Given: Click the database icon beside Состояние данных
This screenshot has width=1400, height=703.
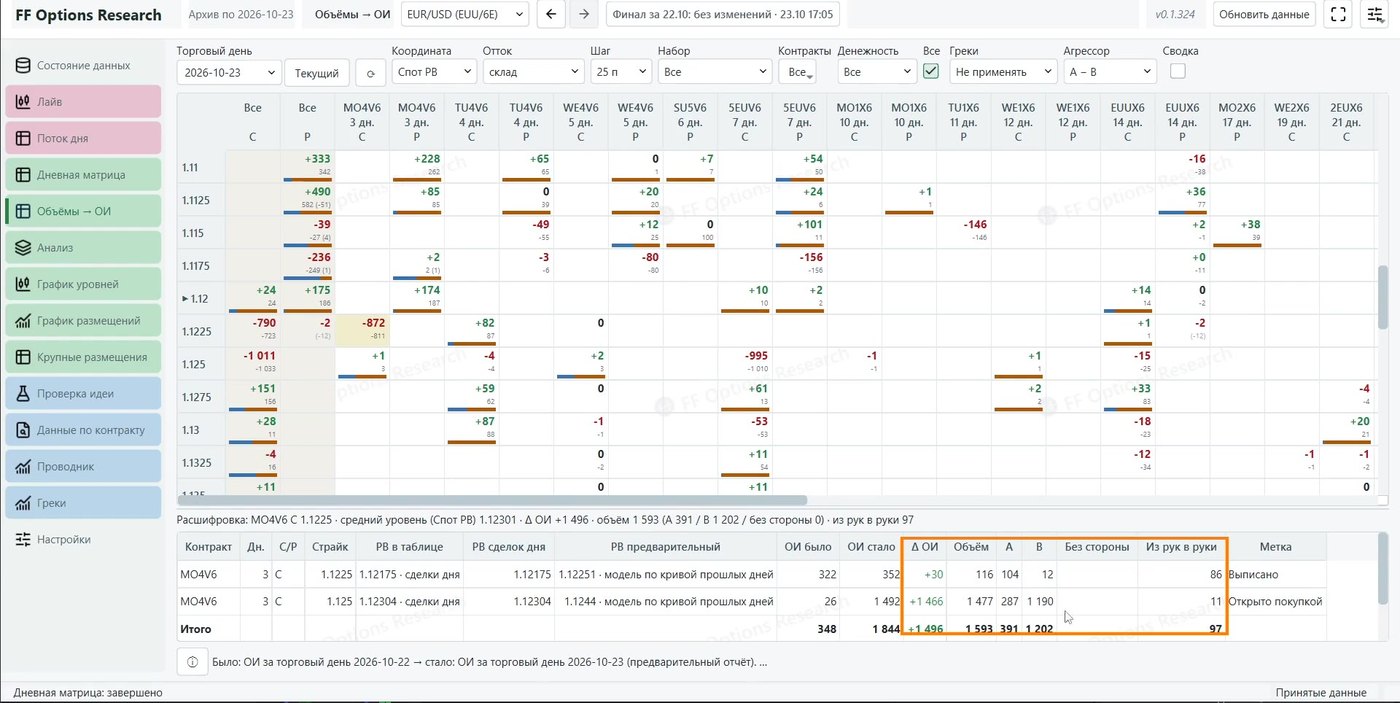Looking at the screenshot, I should (22, 65).
